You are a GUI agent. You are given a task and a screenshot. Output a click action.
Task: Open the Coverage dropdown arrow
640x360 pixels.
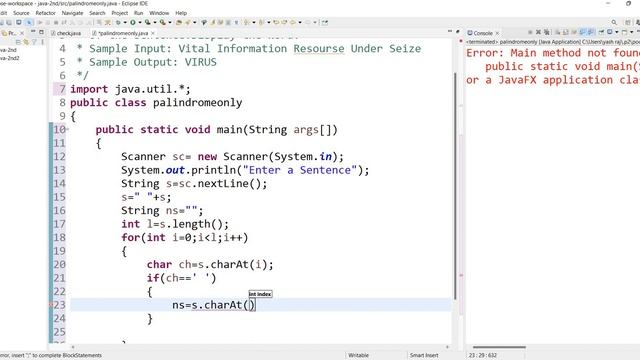155,22
